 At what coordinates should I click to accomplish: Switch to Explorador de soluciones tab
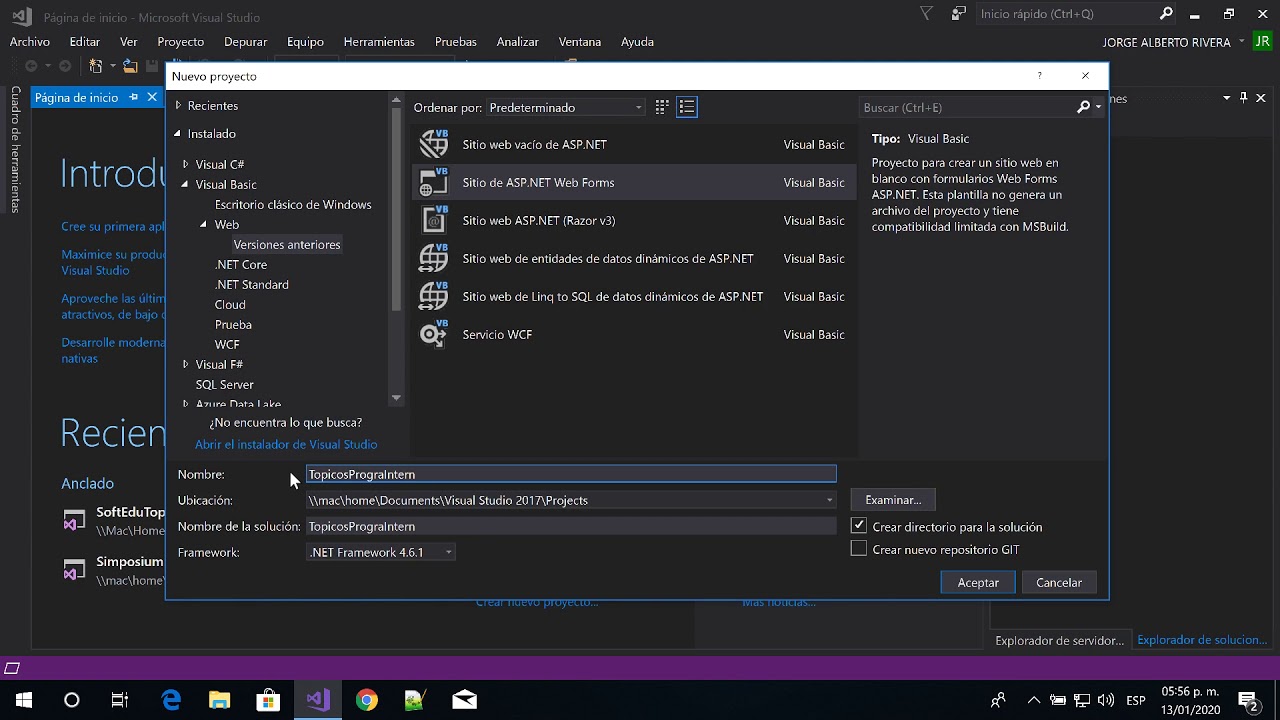pos(1202,640)
